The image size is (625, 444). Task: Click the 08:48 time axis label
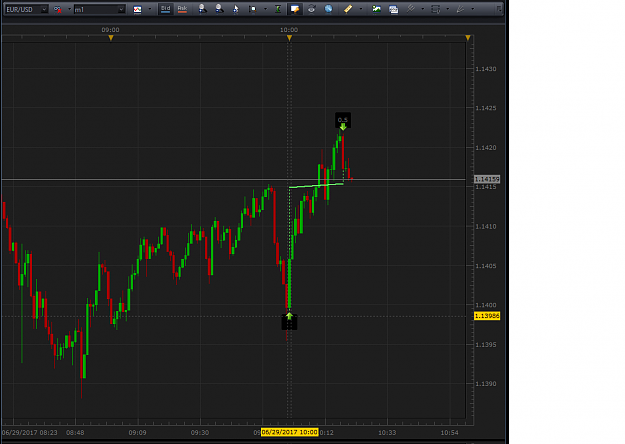(x=75, y=432)
